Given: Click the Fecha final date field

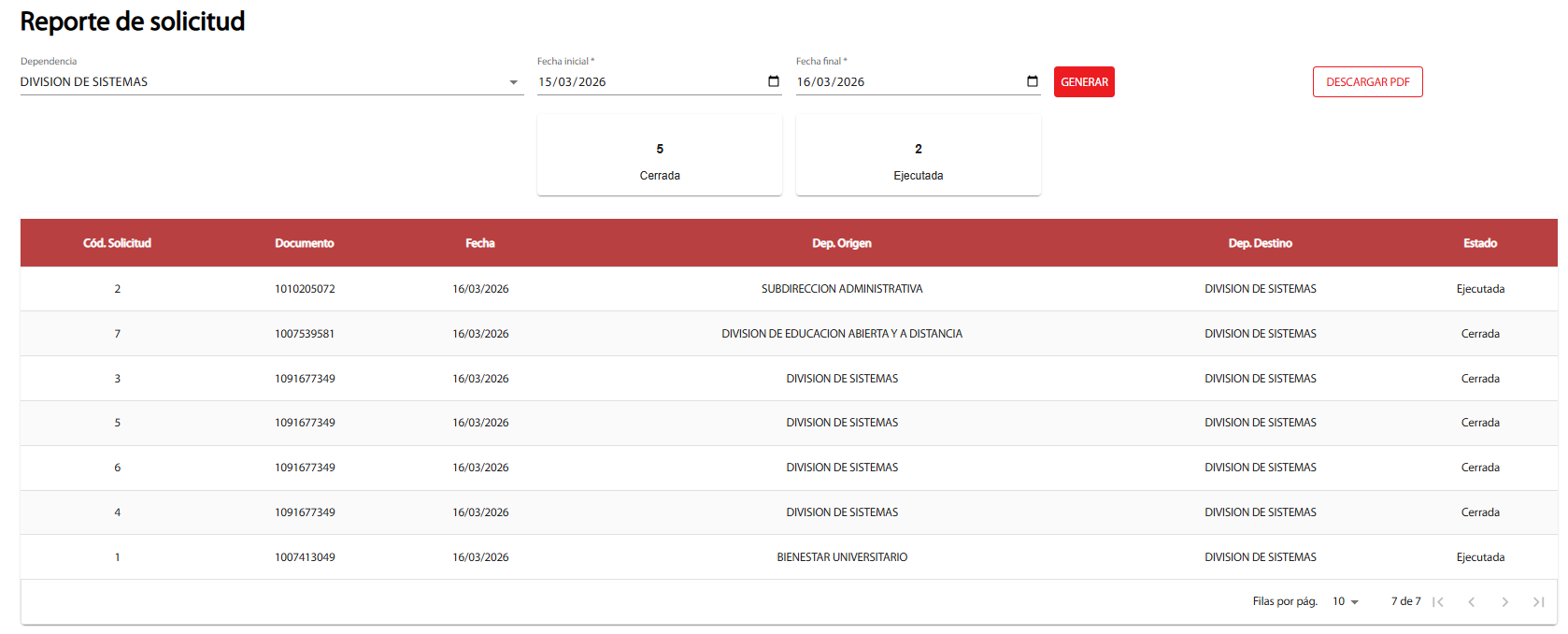Looking at the screenshot, I should tap(905, 82).
